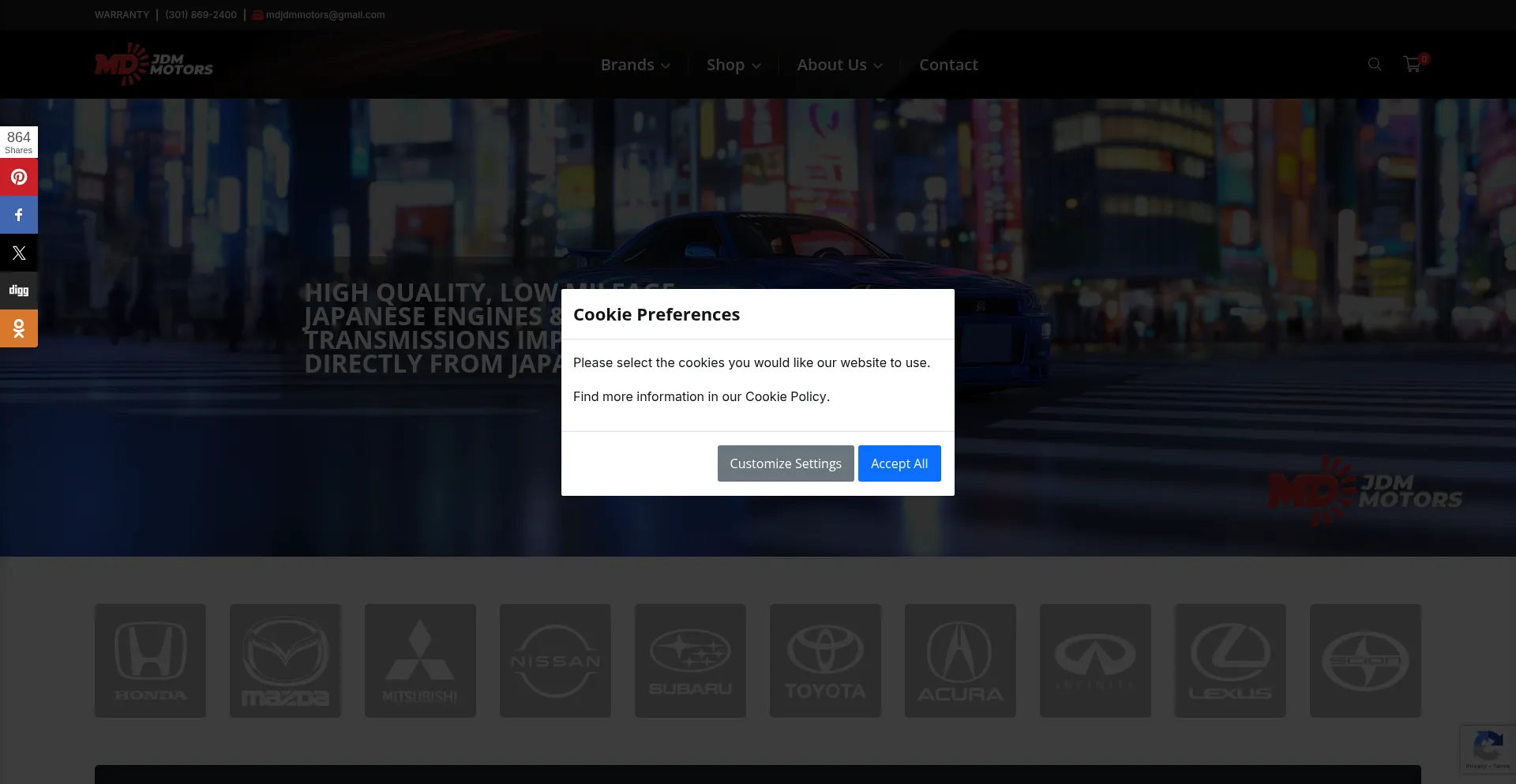Expand the About Us dropdown menu
Screen dimensions: 1516x784
(839, 65)
